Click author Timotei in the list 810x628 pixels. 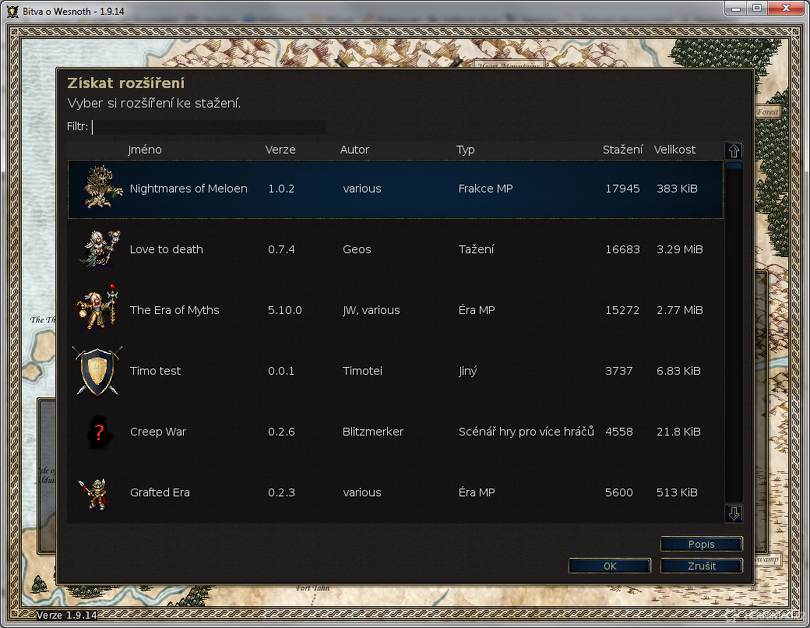click(x=363, y=371)
